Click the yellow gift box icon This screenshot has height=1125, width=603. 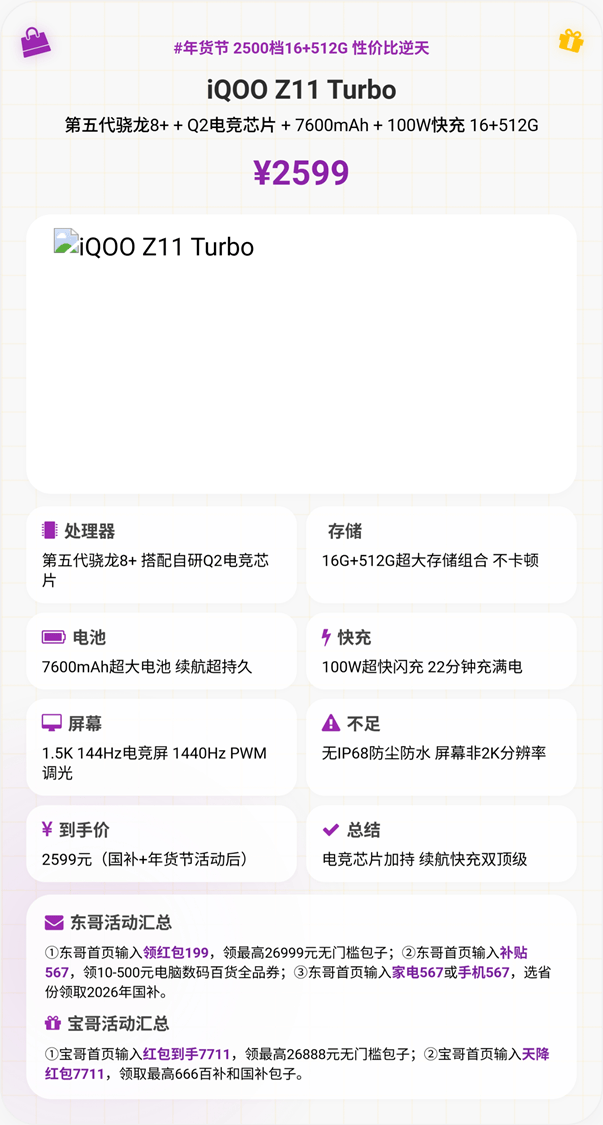click(570, 41)
